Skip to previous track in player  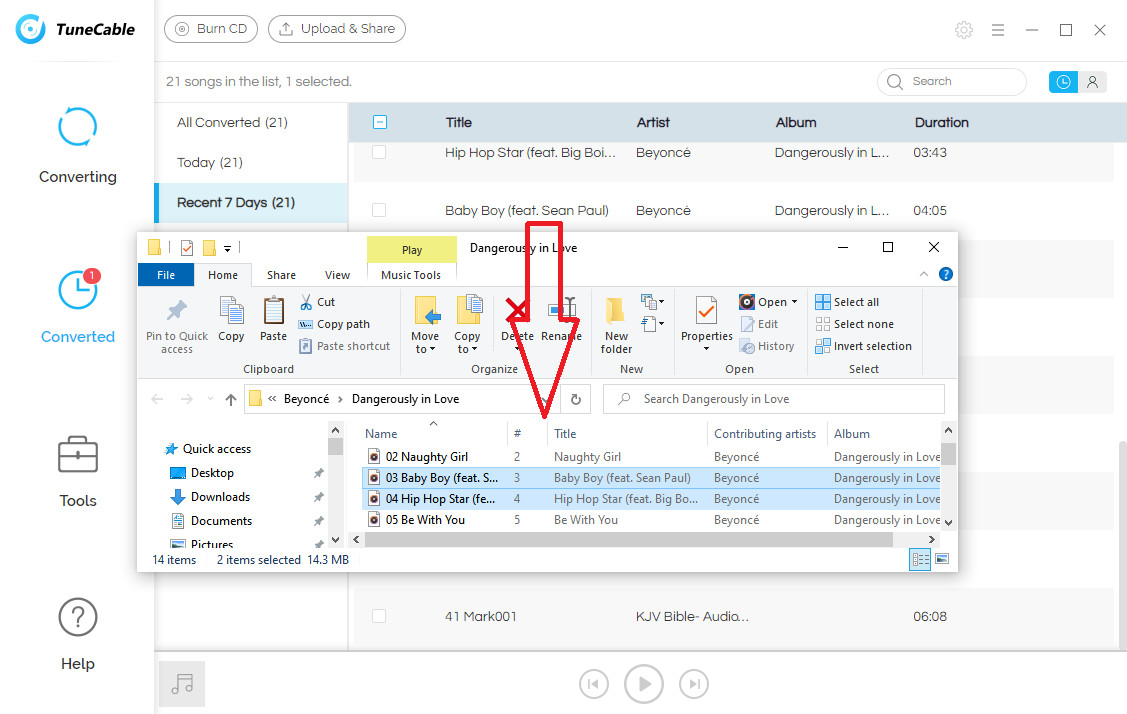(x=594, y=684)
